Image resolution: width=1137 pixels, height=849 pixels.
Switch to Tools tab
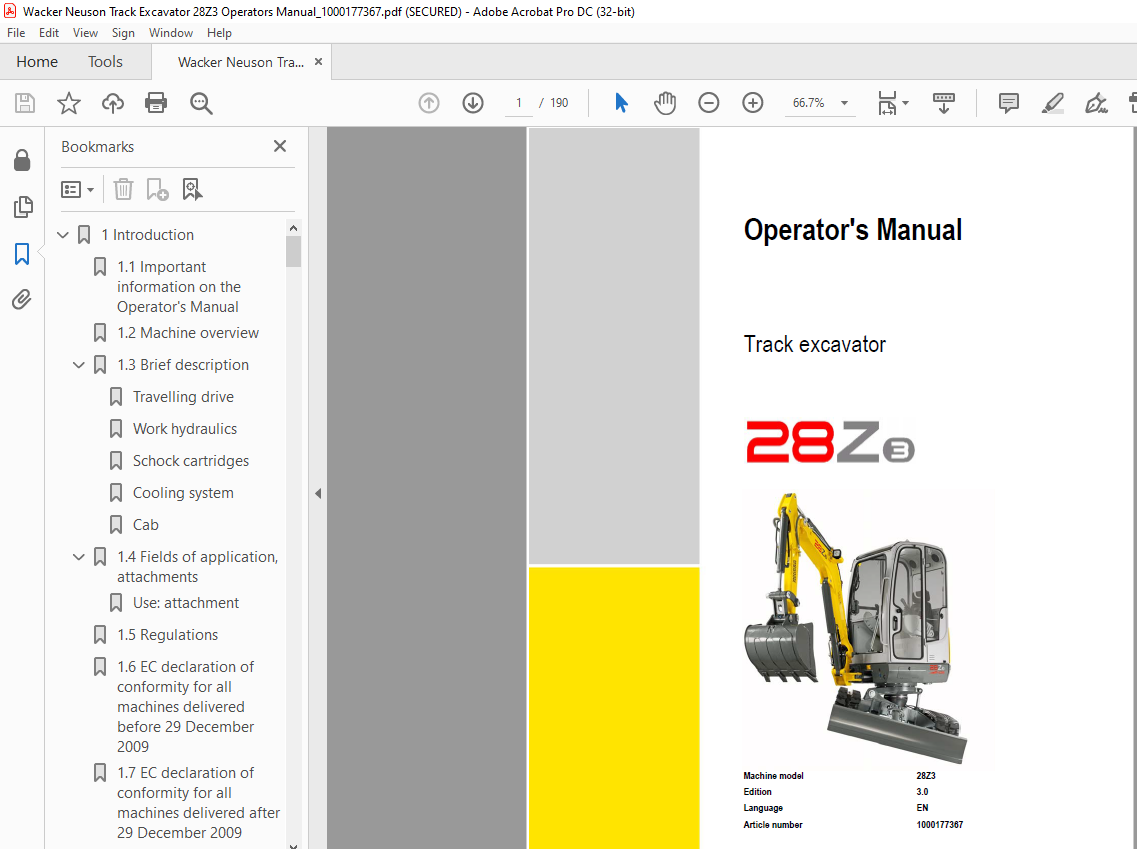tap(105, 62)
